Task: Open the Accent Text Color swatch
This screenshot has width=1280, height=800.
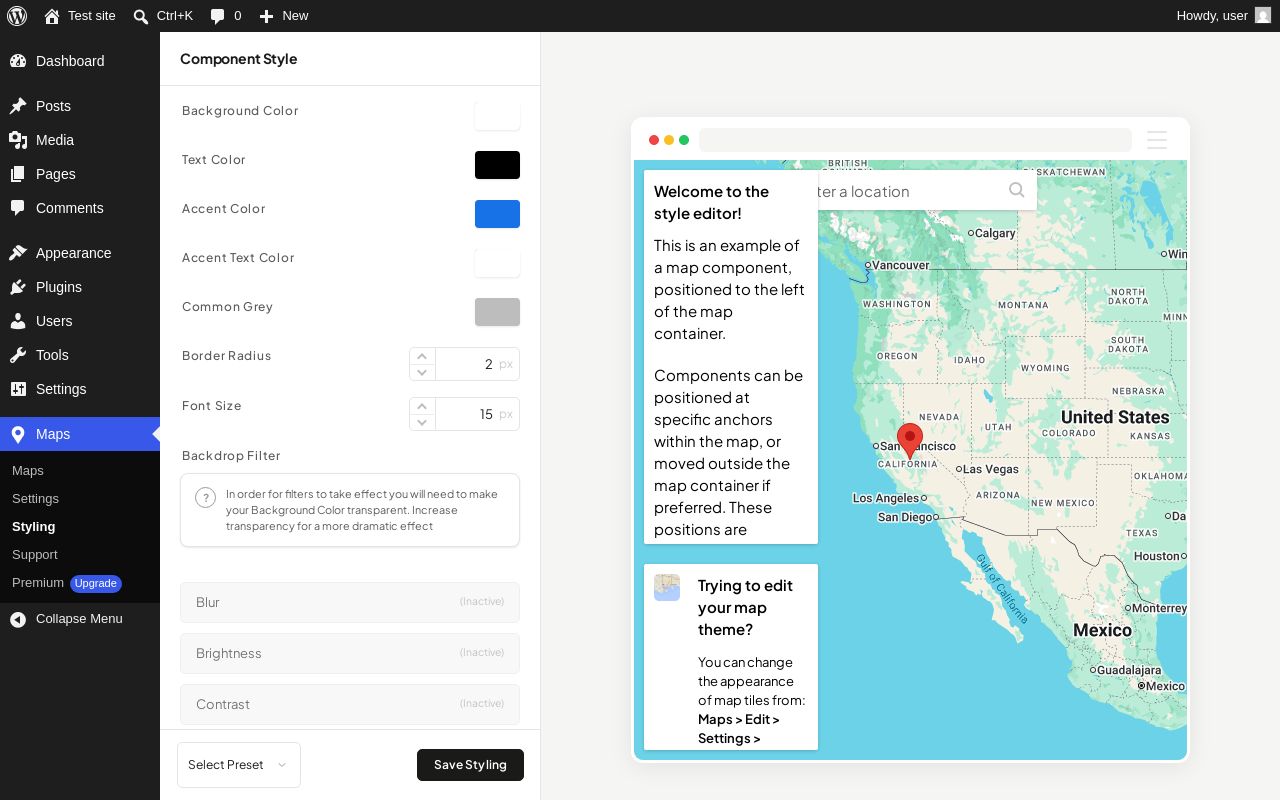Action: click(x=497, y=263)
